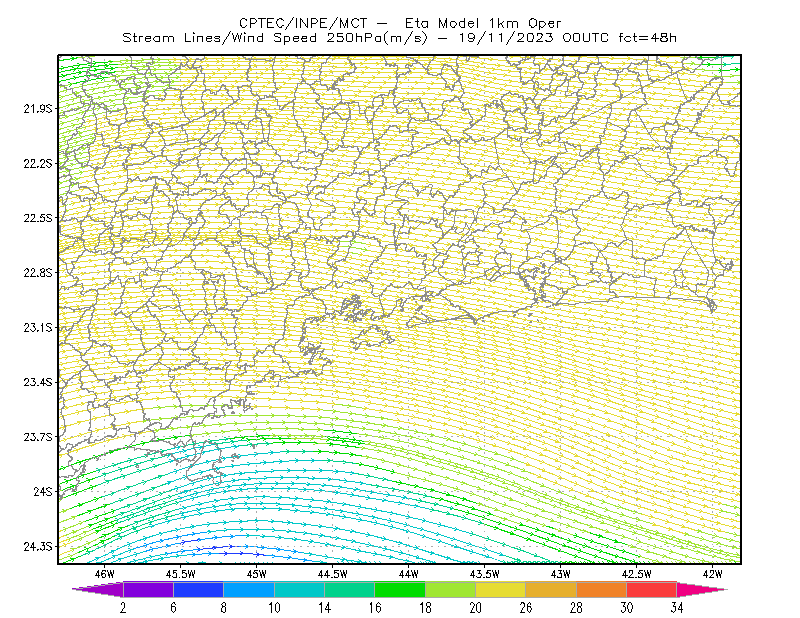Image resolution: width=800 pixels, height=618 pixels.
Task: Select the teal-green swatch between 14 and 16
Action: coord(349,589)
